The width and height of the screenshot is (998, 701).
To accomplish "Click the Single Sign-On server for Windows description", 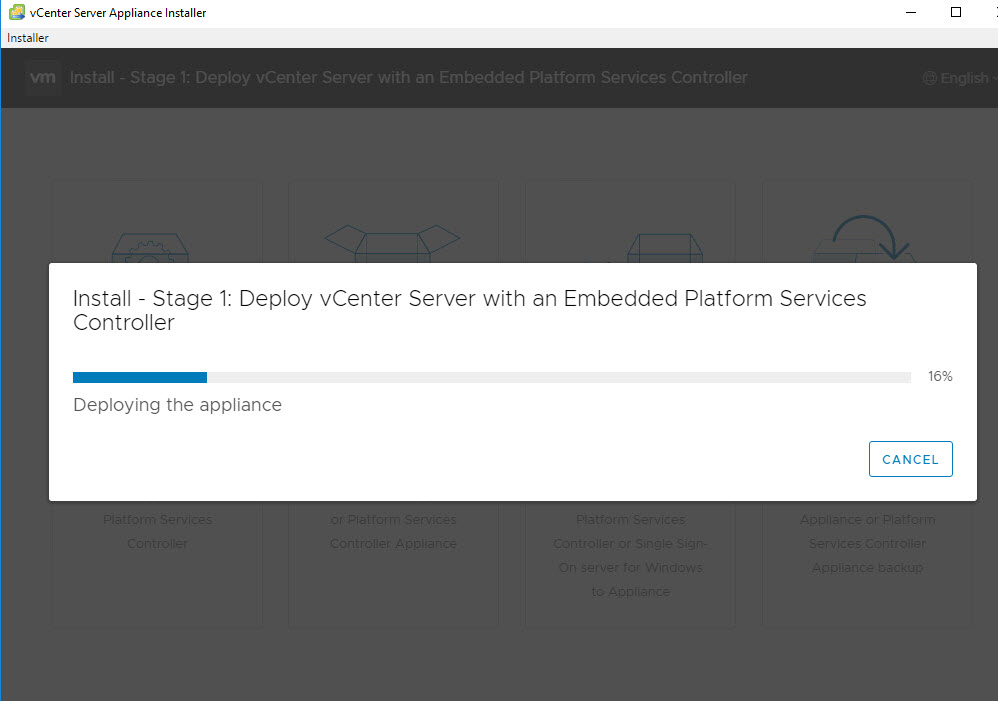I will 629,567.
